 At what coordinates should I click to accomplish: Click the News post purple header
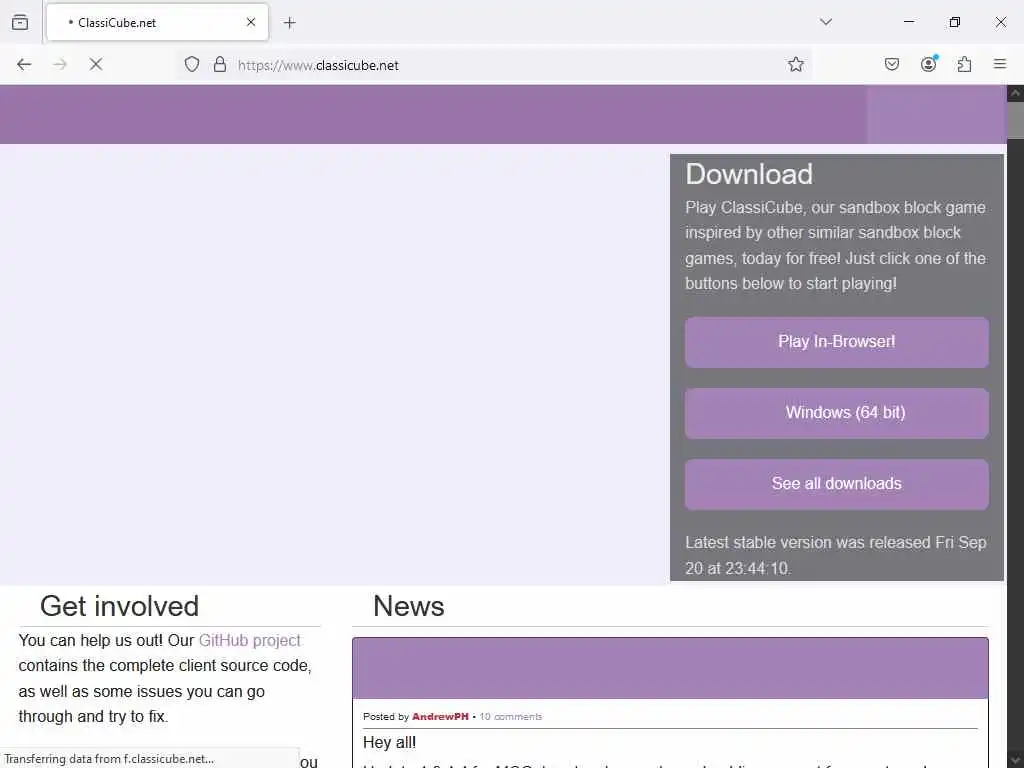(670, 669)
